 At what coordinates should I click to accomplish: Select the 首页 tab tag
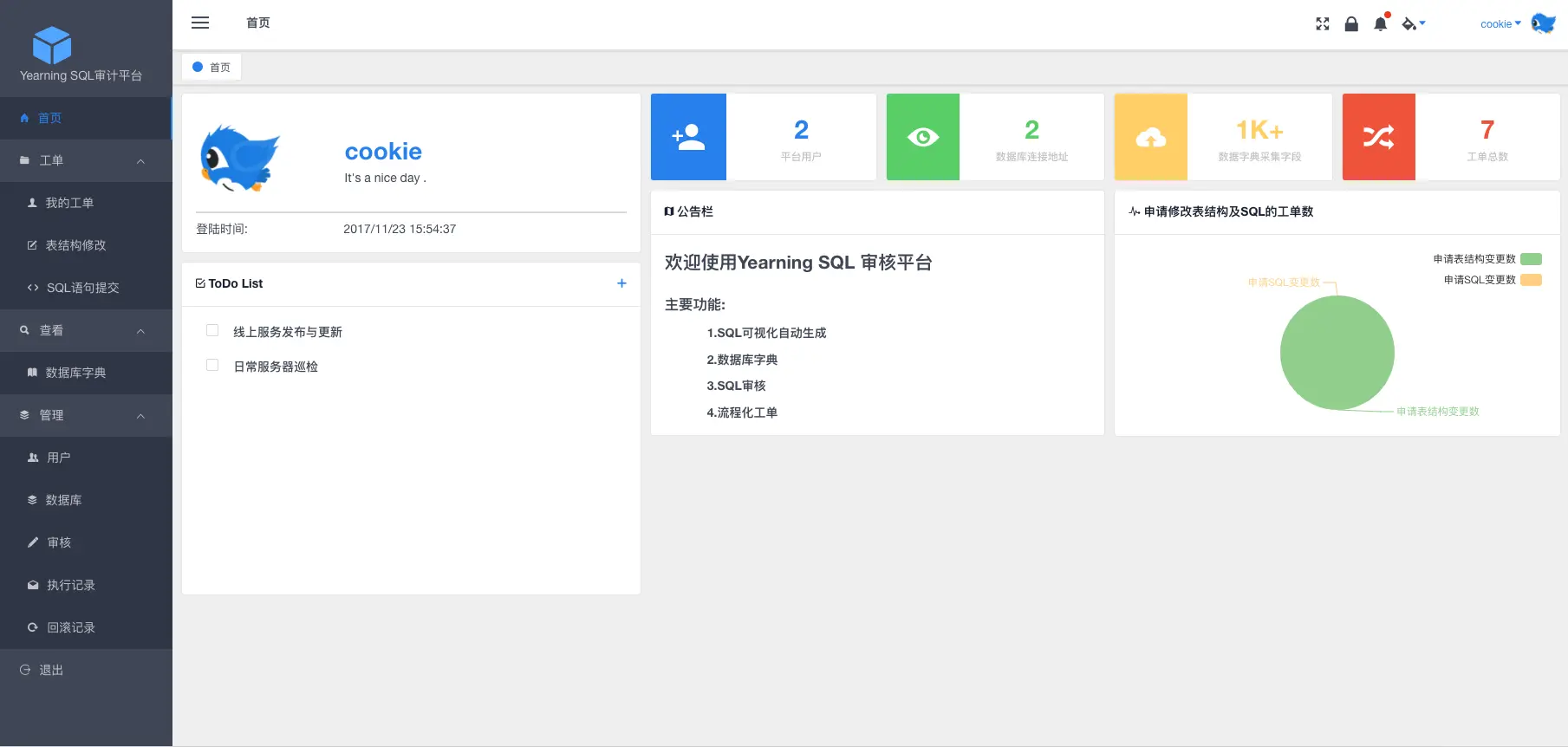coord(211,67)
